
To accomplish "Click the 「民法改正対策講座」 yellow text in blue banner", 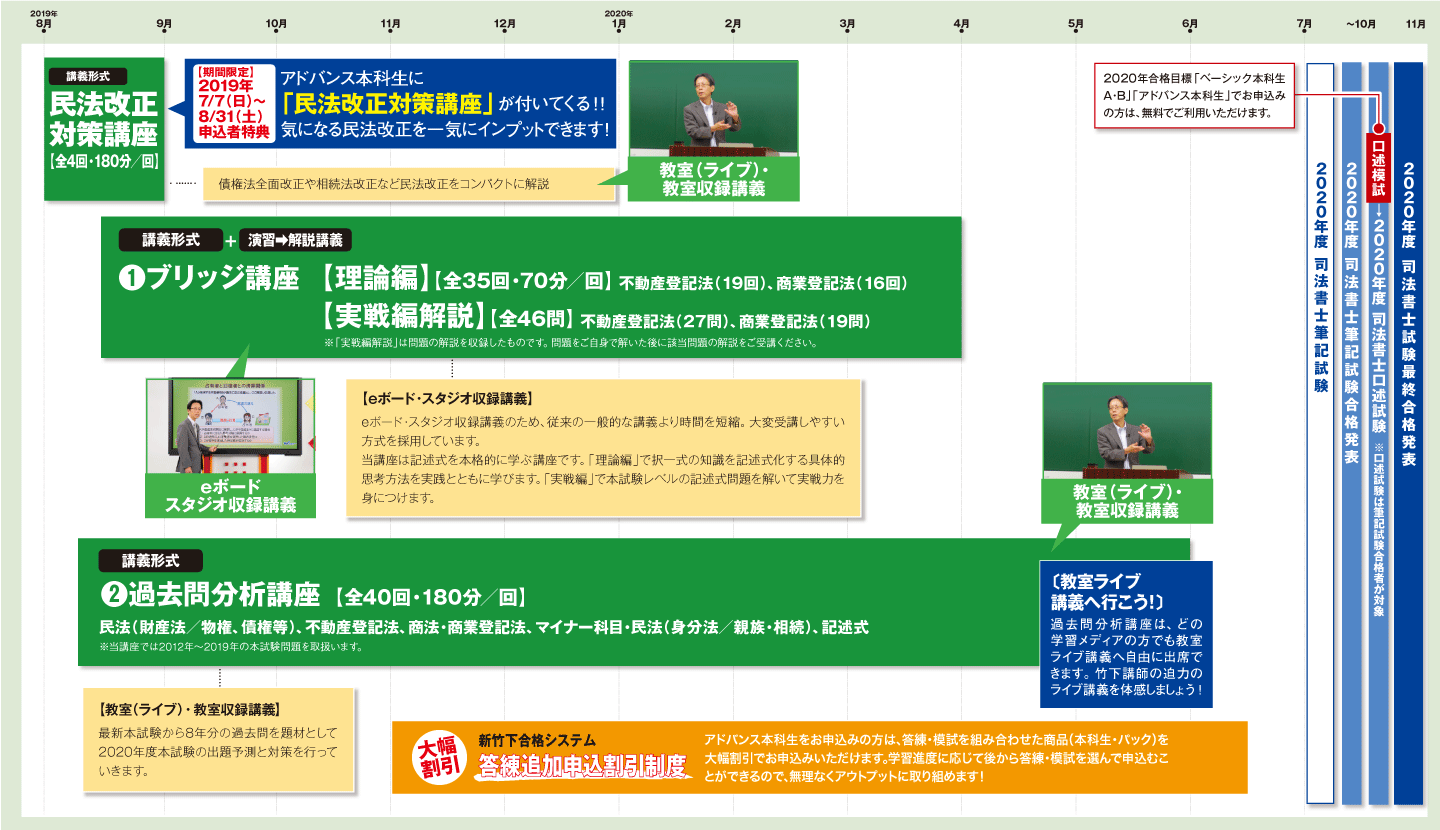I will pos(388,103).
